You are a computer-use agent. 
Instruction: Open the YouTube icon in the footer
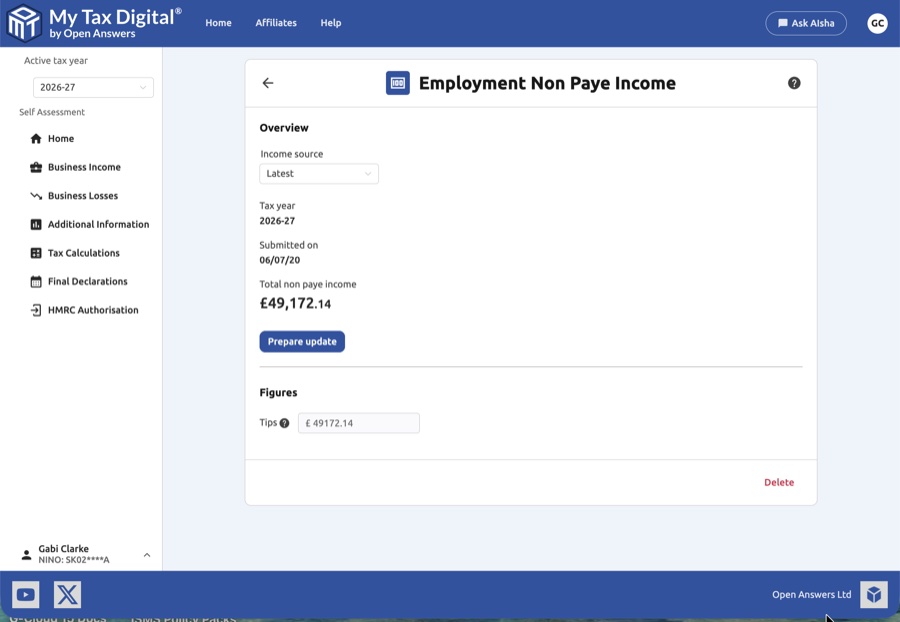click(x=25, y=593)
